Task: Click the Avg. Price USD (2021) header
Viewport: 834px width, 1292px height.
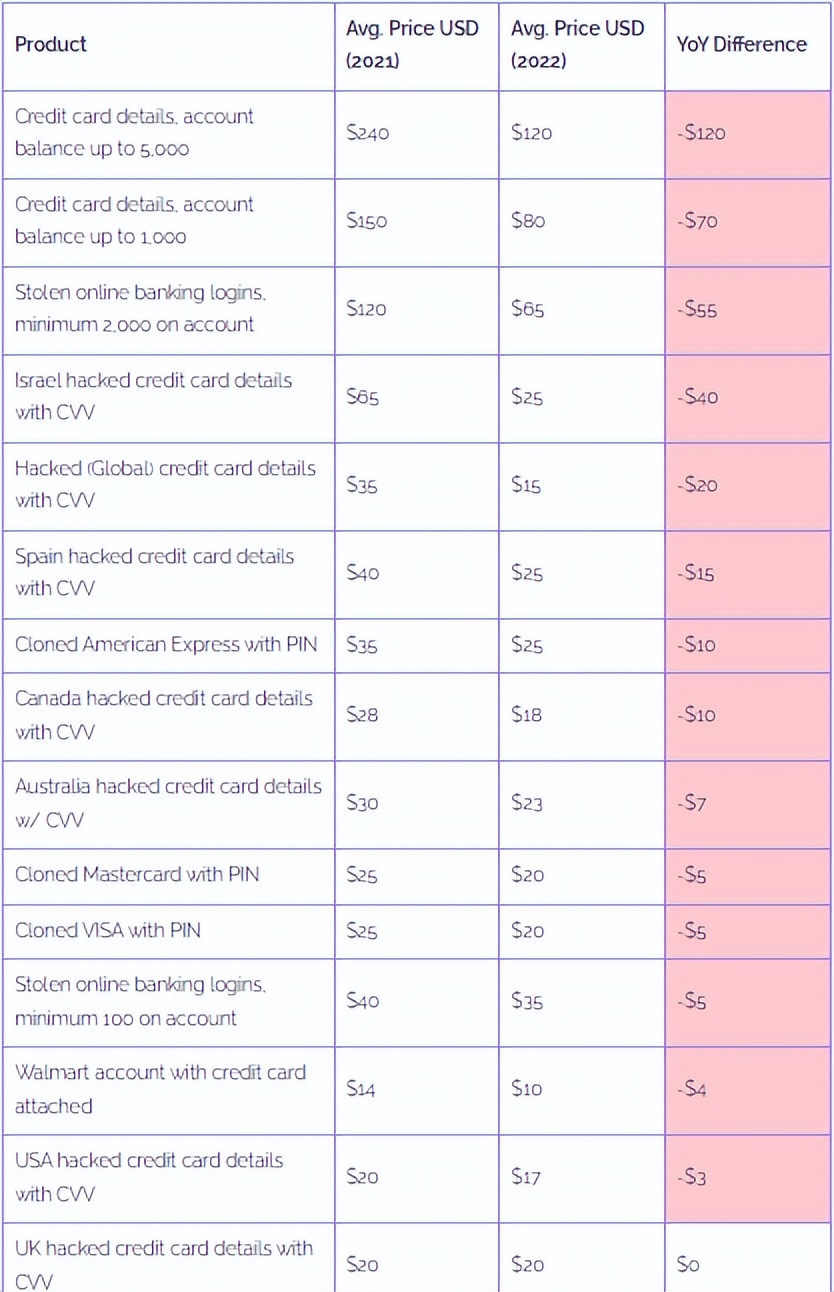Action: point(411,44)
